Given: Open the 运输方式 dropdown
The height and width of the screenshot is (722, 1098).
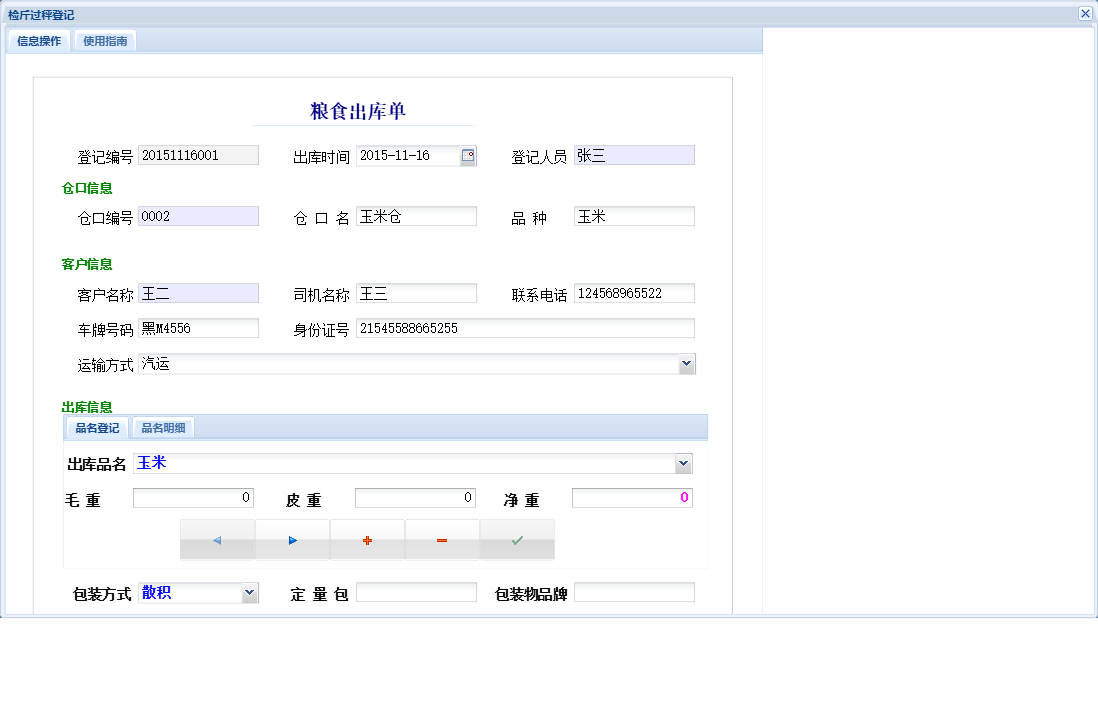Looking at the screenshot, I should [x=687, y=363].
